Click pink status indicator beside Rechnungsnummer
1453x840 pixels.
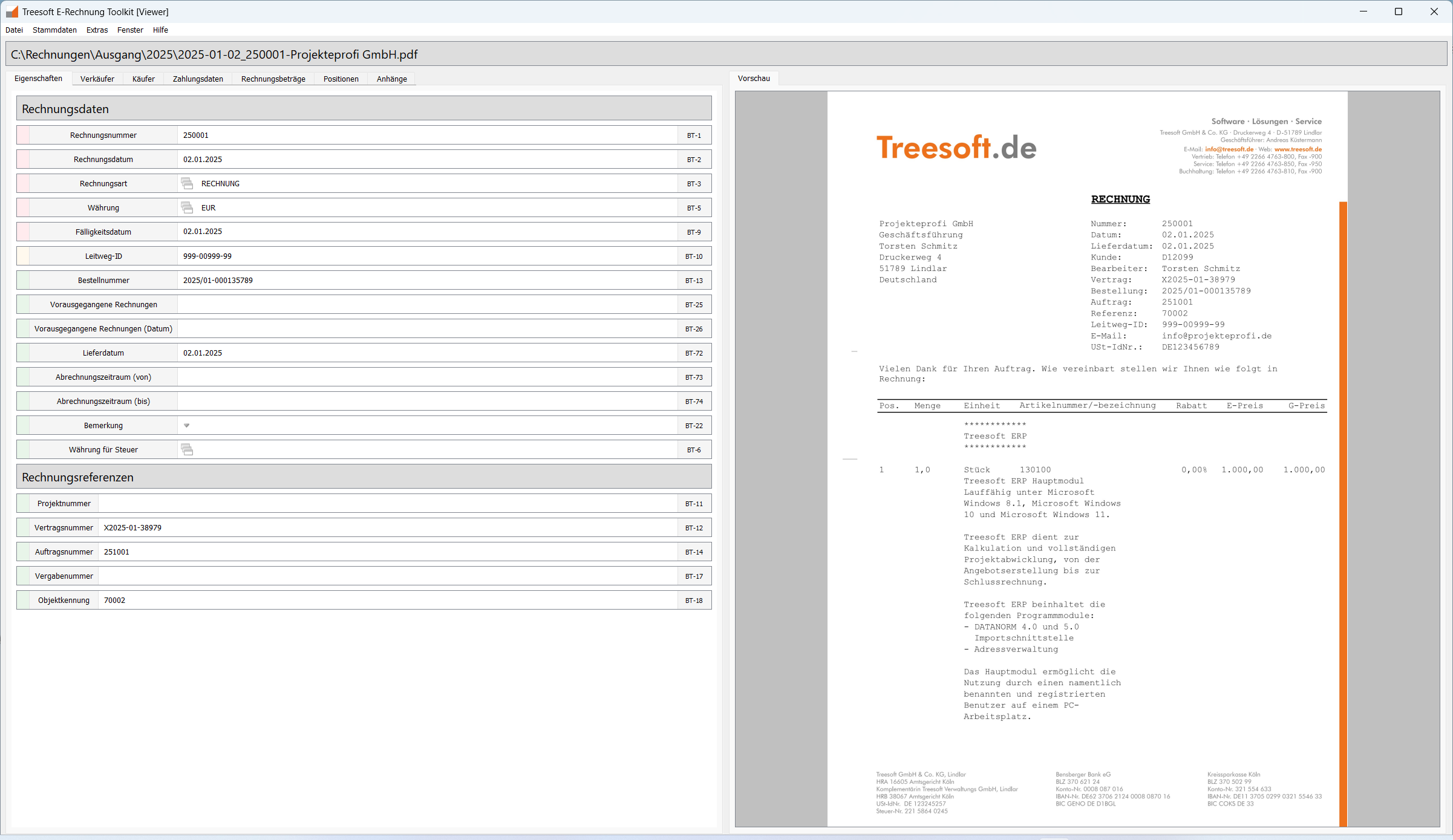pos(23,135)
